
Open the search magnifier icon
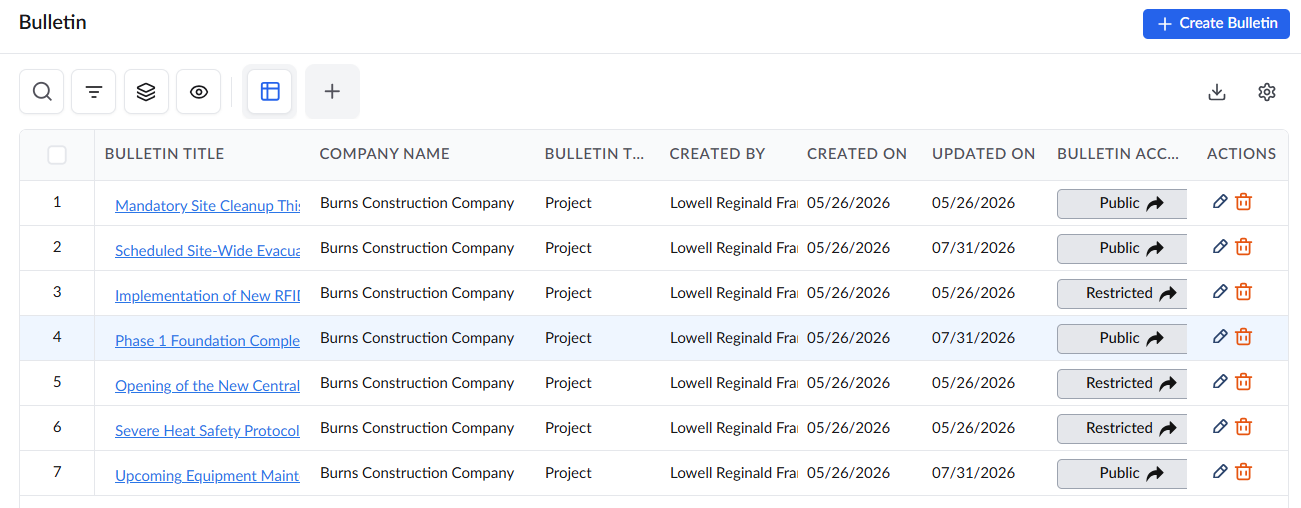point(42,92)
